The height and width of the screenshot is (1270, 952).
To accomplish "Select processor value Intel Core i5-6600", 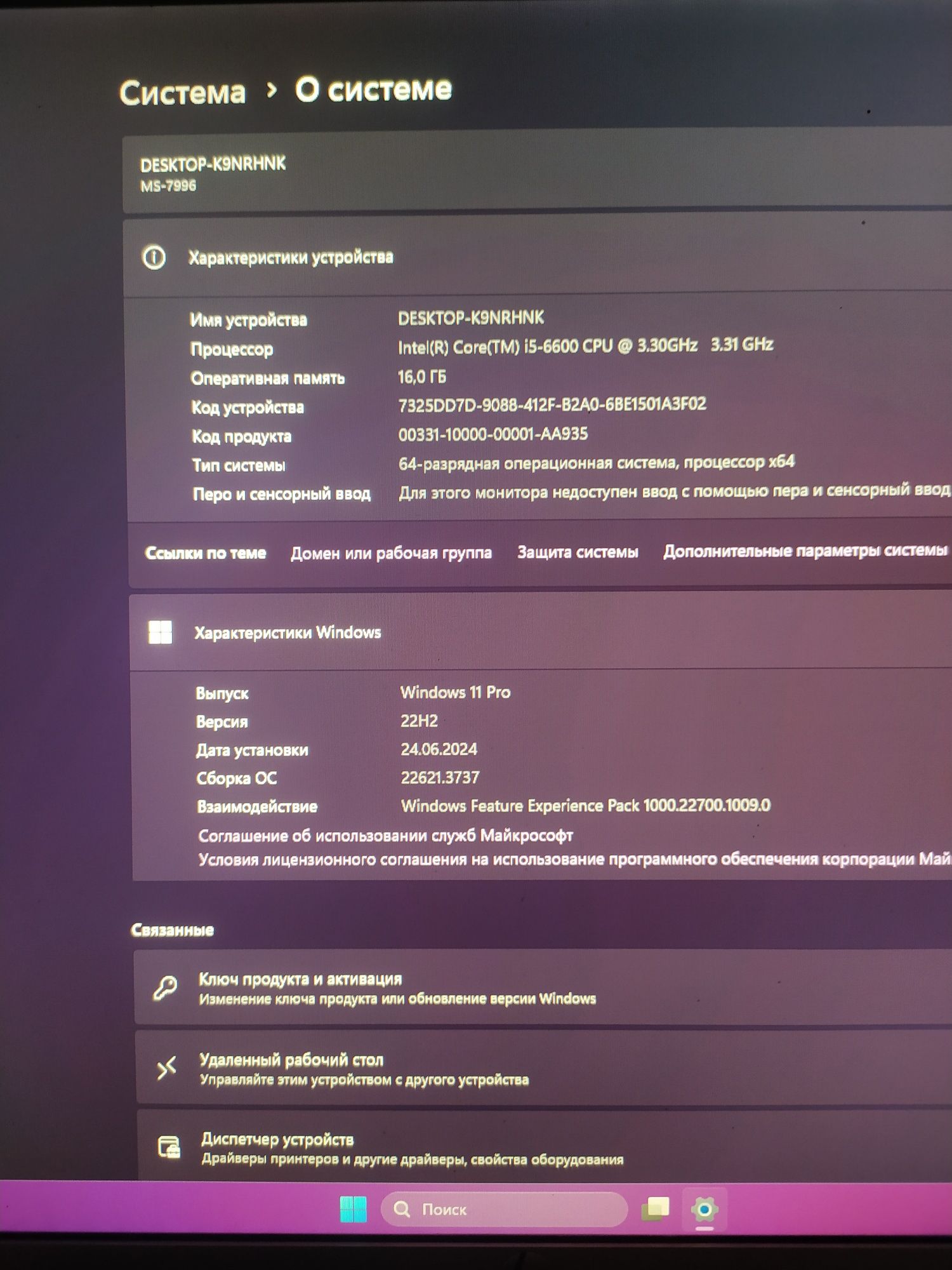I will 585,345.
